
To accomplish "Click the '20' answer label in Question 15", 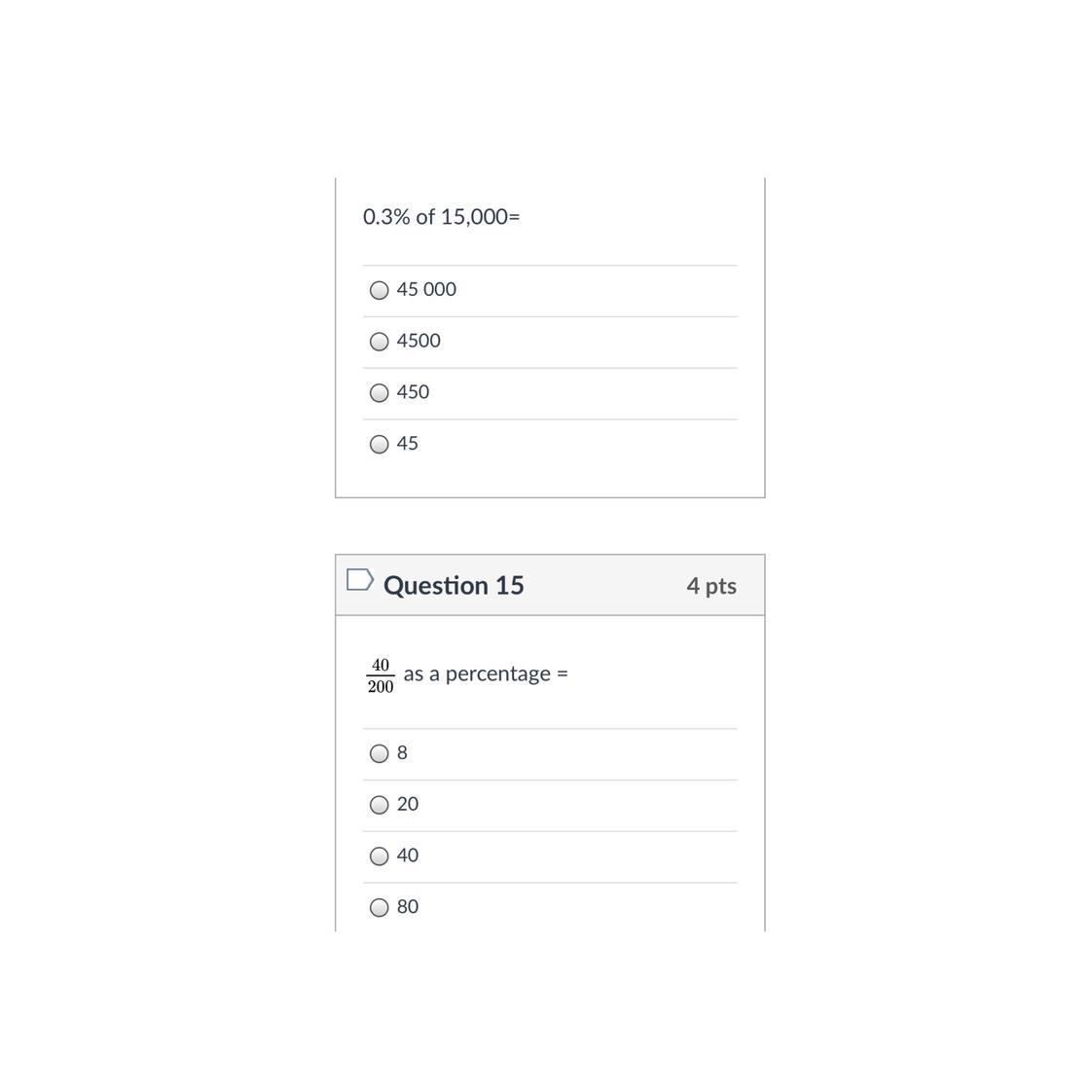I will 408,804.
